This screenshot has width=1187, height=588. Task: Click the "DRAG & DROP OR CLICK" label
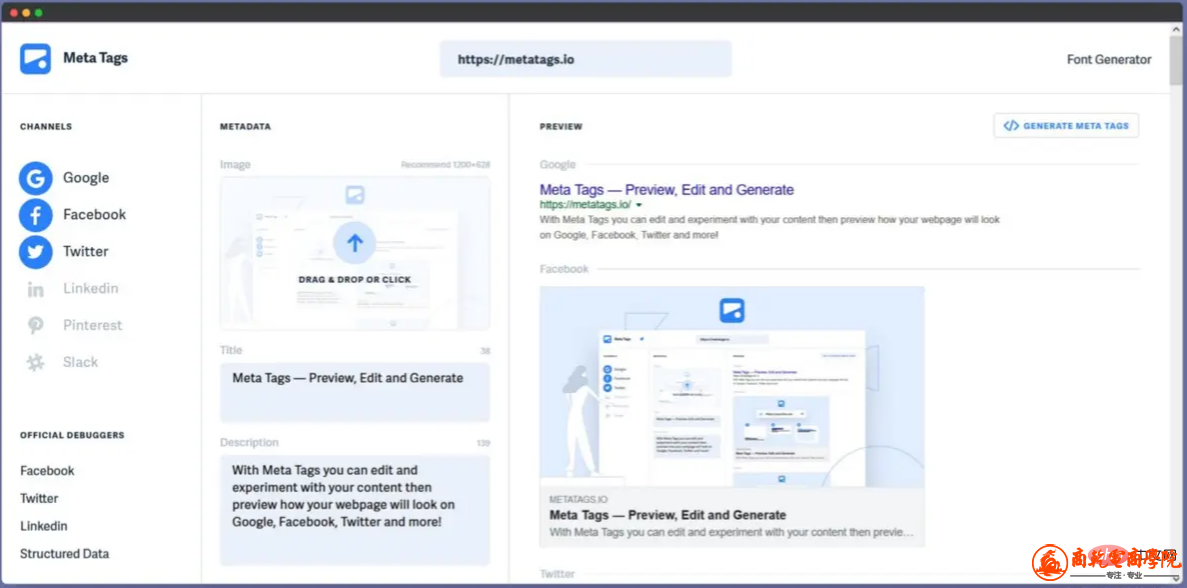(355, 280)
